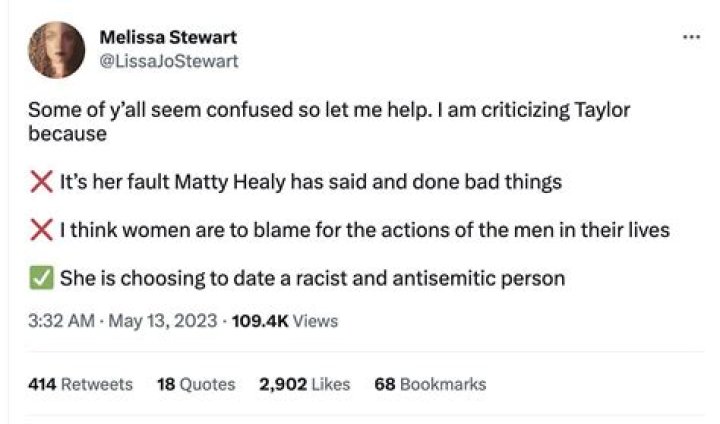Click the first red X emoji
720x424 pixels.
[x=41, y=182]
